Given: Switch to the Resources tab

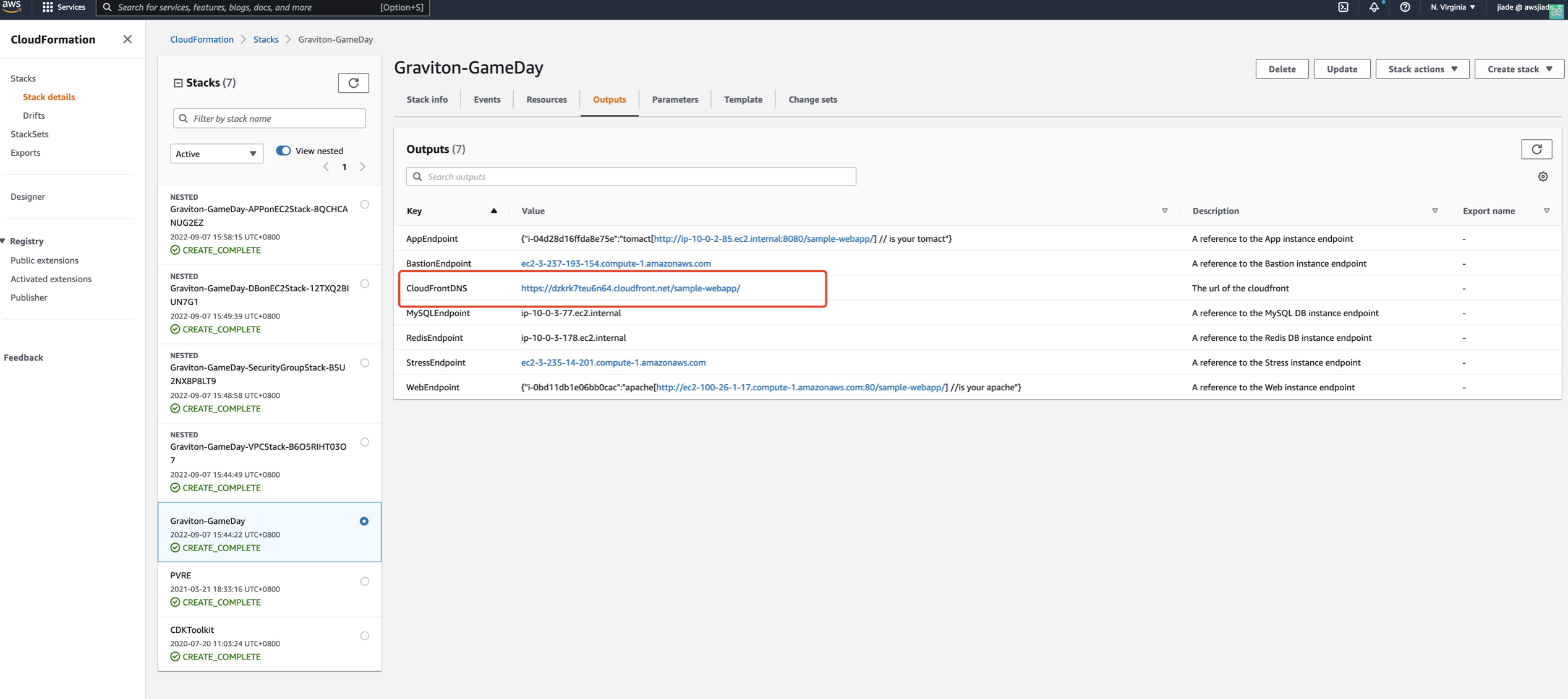Looking at the screenshot, I should [546, 100].
